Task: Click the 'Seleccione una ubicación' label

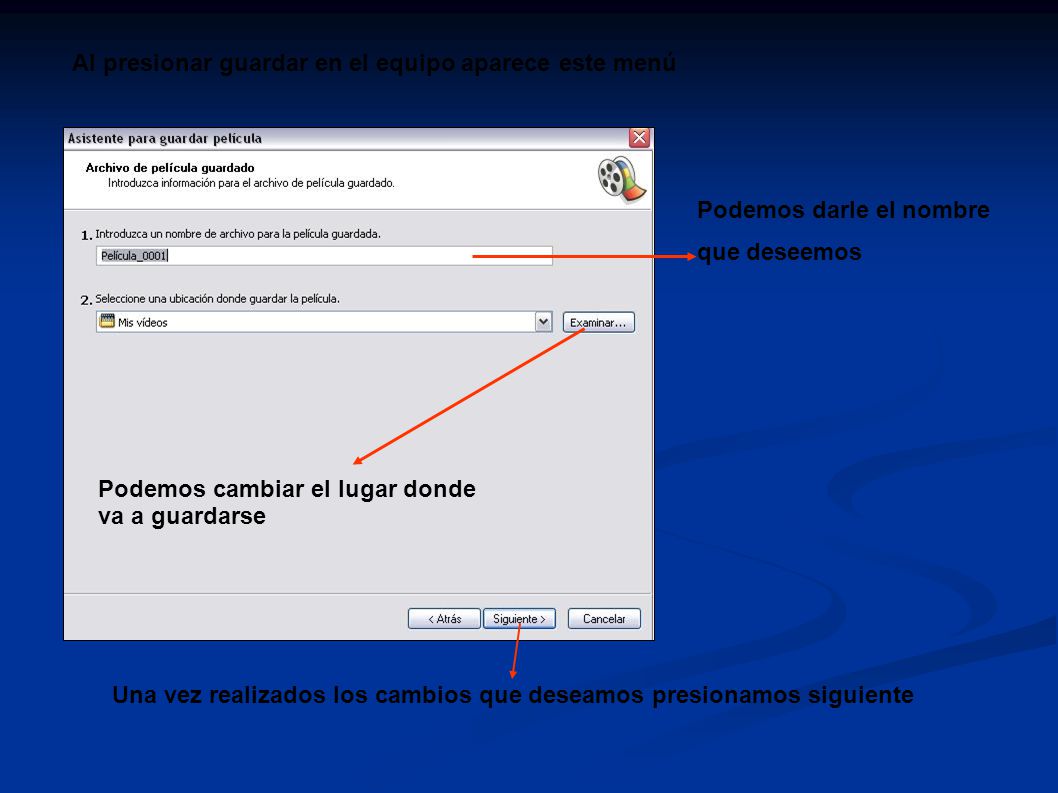Action: pyautogui.click(x=217, y=299)
